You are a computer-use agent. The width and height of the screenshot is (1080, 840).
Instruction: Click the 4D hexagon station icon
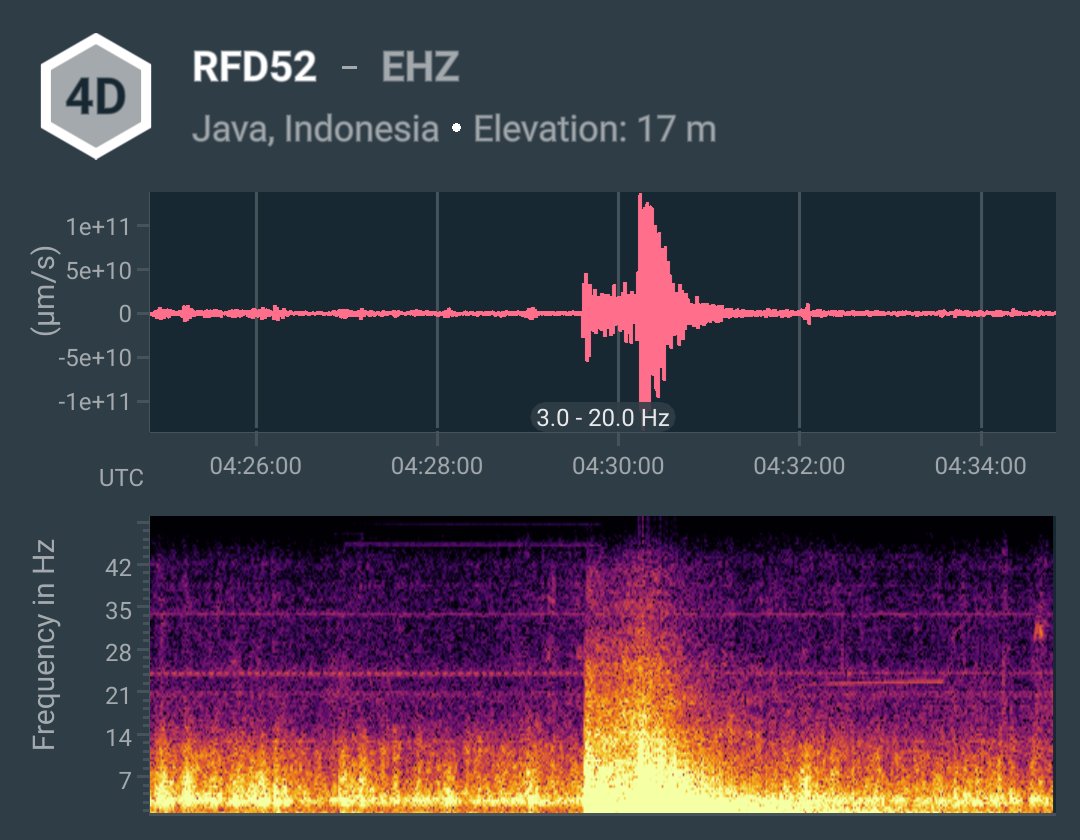point(96,96)
